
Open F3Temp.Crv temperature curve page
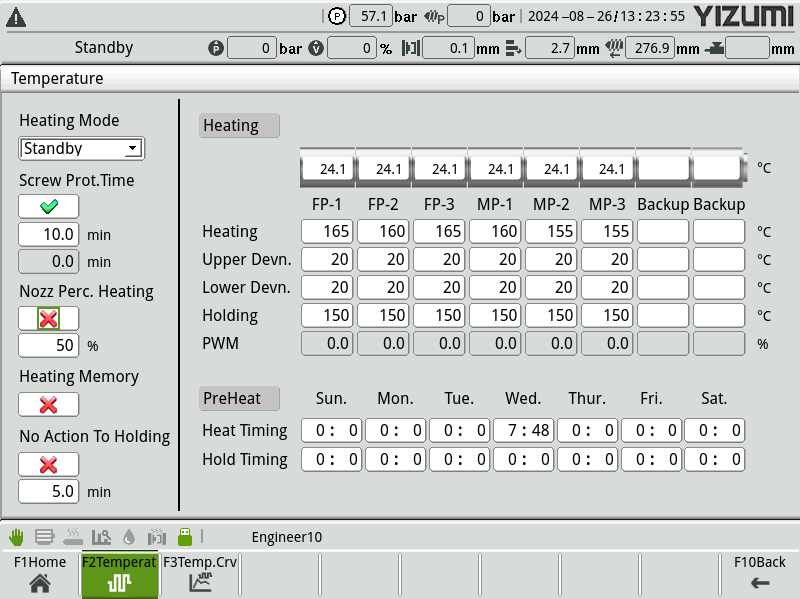pos(200,575)
